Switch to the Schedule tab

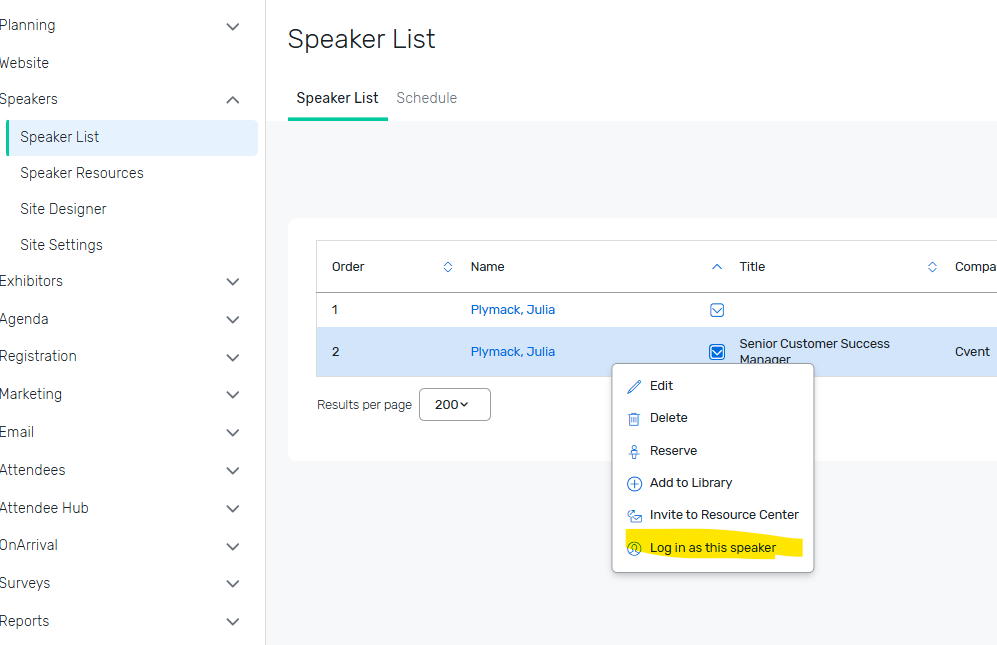click(x=427, y=98)
